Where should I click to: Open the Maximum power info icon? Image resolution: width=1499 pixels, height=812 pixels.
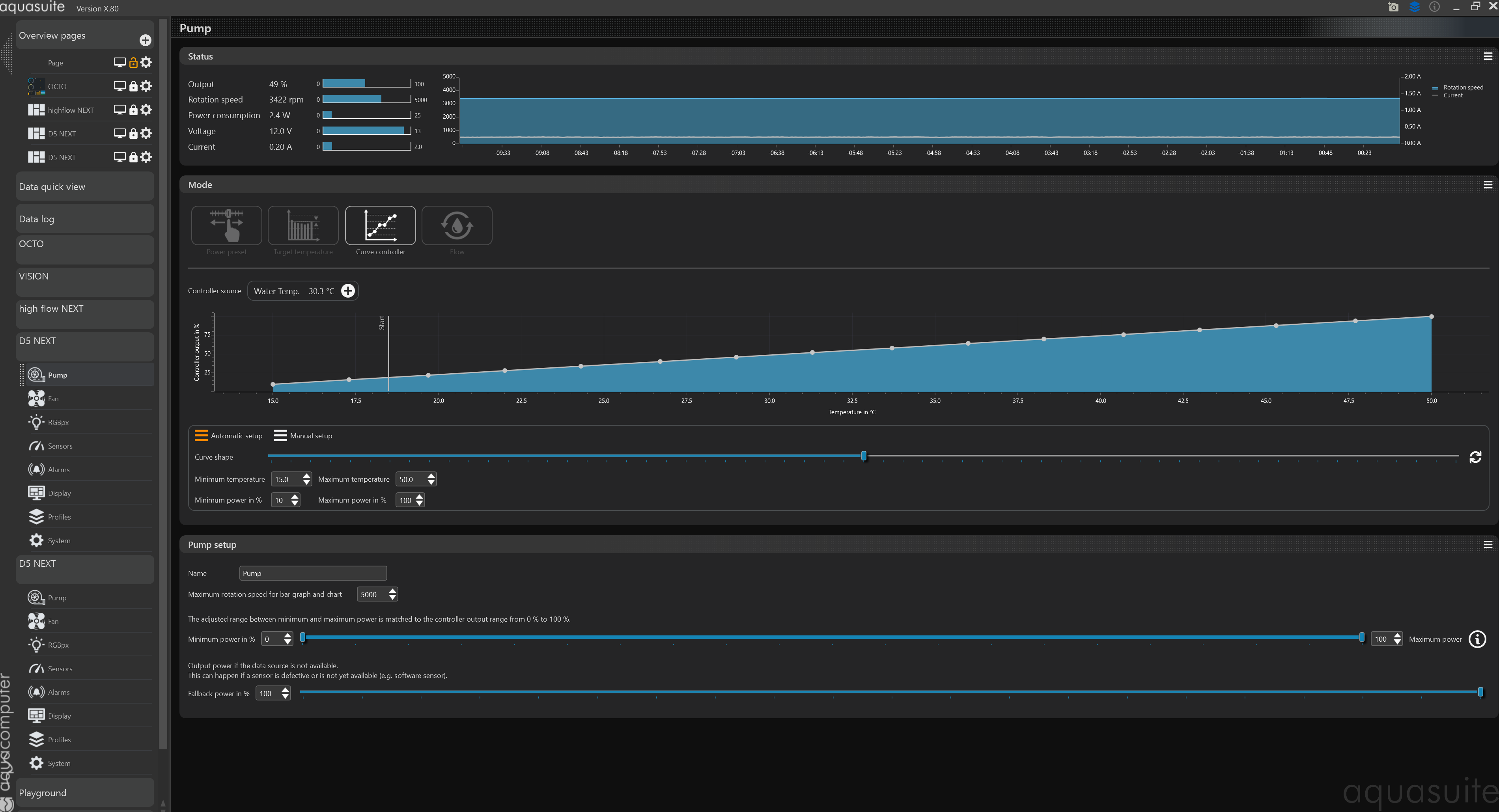(x=1477, y=639)
